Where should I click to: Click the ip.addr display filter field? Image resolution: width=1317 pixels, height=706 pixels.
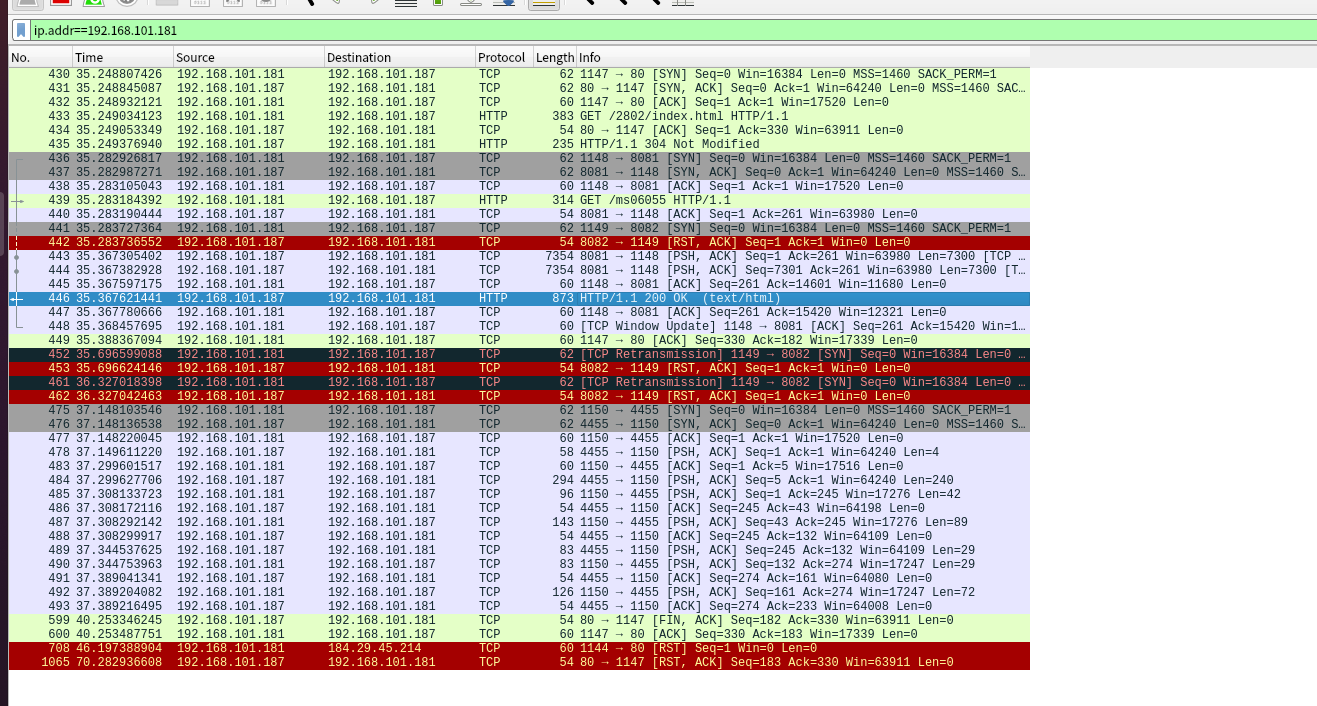(x=670, y=30)
